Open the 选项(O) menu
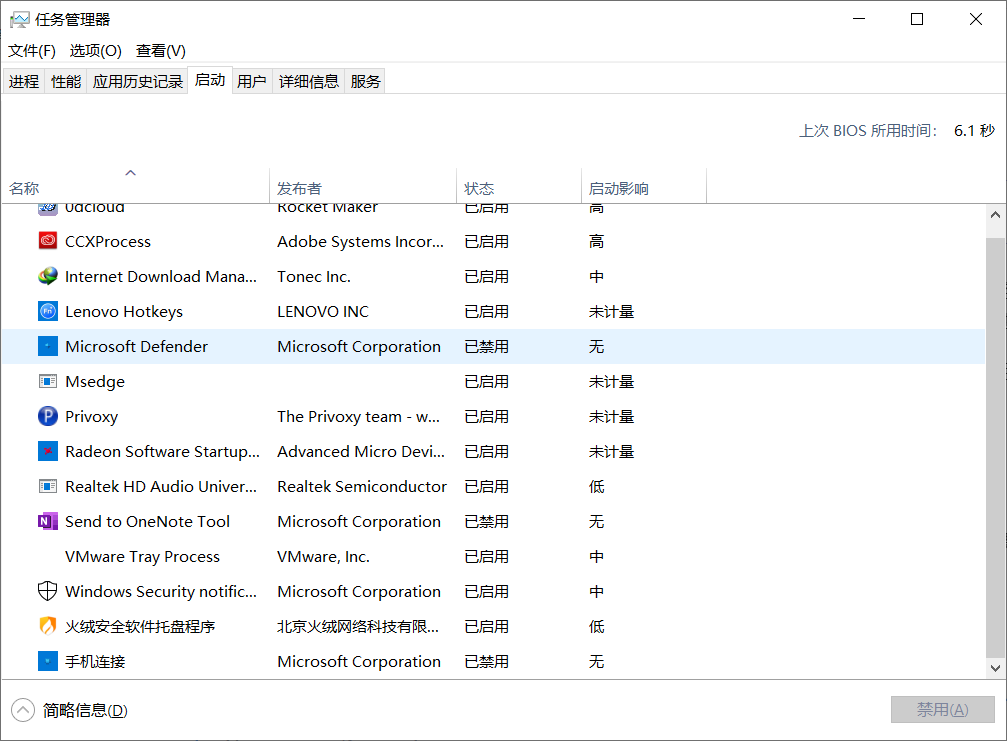1007x741 pixels. pos(95,51)
